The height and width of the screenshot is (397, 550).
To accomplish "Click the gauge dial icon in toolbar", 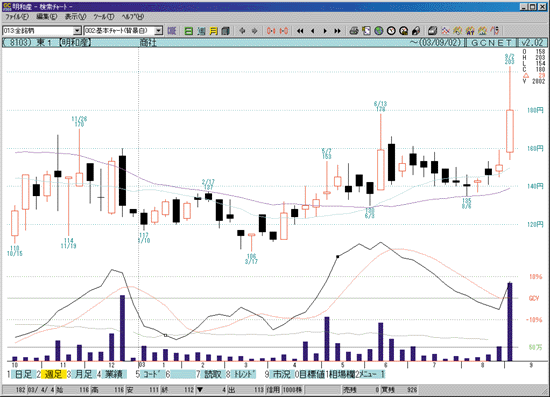I will pyautogui.click(x=403, y=31).
